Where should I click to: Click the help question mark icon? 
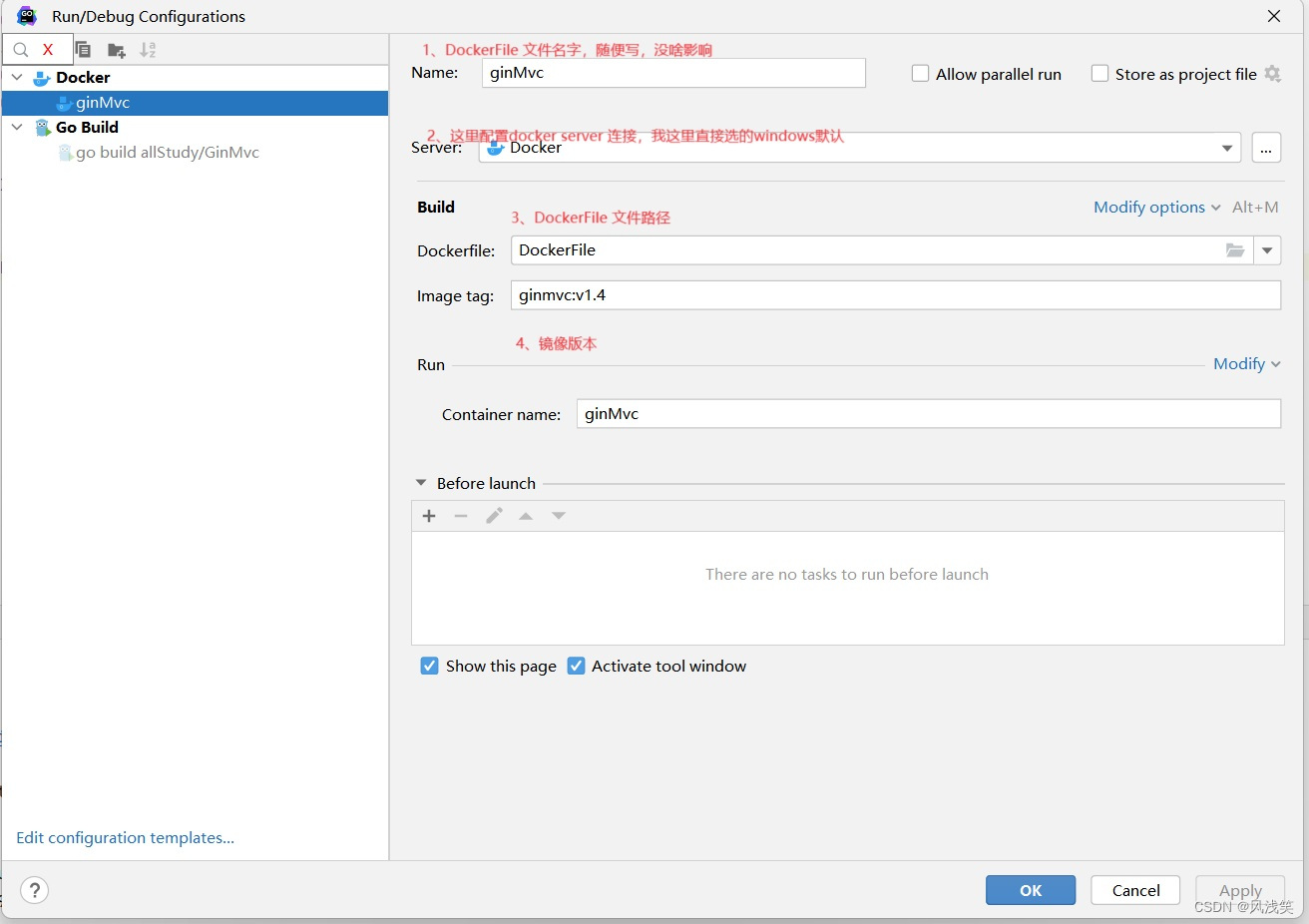(34, 890)
